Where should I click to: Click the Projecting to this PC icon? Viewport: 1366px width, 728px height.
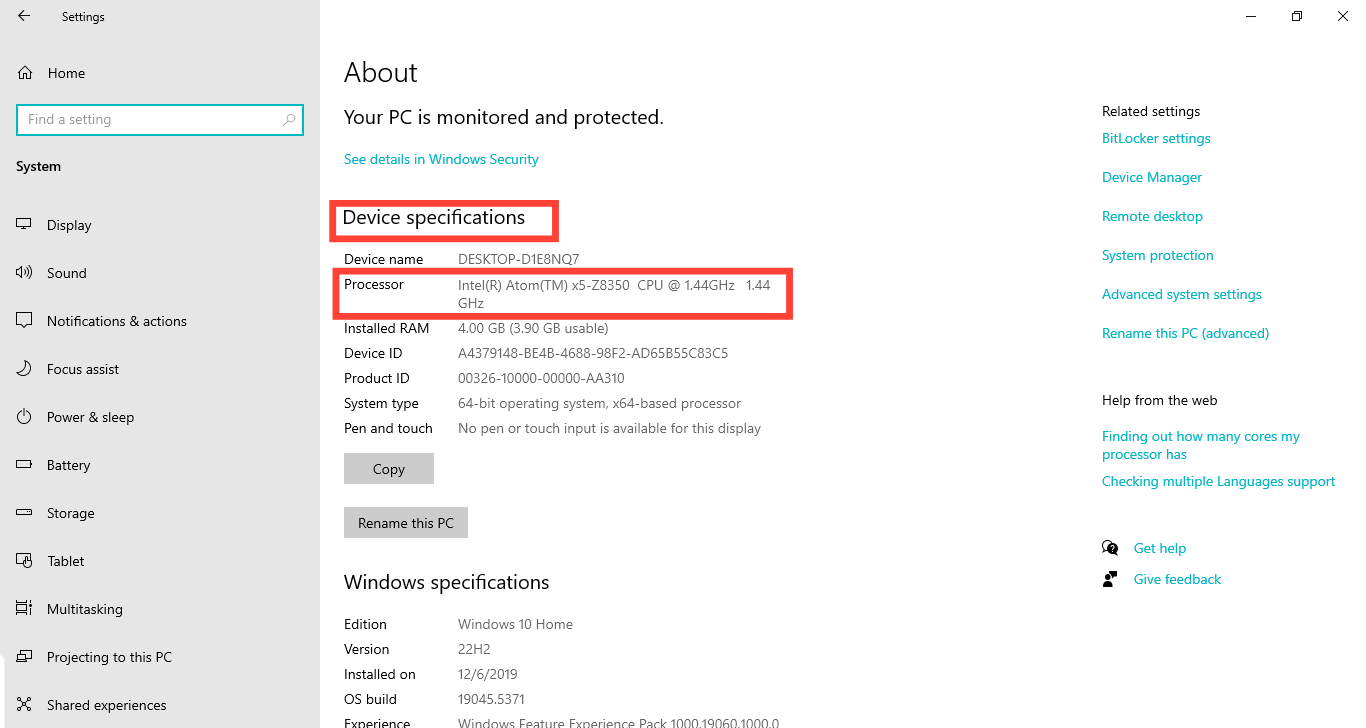25,657
